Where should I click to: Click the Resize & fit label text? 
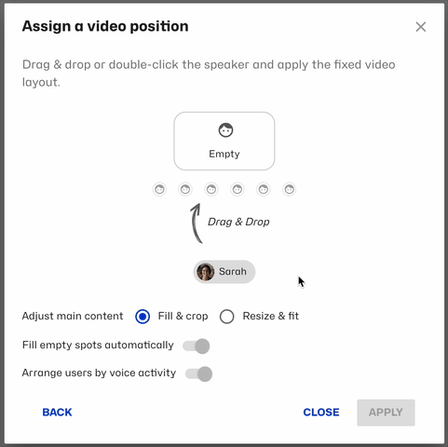271,316
